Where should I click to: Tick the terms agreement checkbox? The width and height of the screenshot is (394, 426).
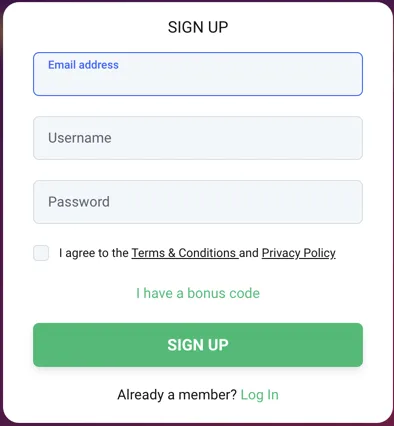click(x=41, y=253)
